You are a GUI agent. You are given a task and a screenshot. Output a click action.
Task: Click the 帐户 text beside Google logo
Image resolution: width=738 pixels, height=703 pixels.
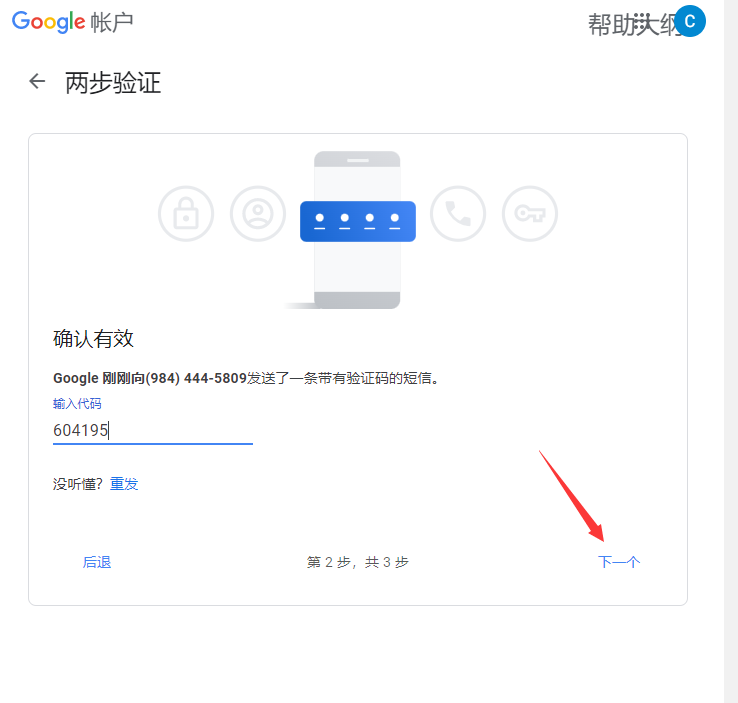(112, 23)
